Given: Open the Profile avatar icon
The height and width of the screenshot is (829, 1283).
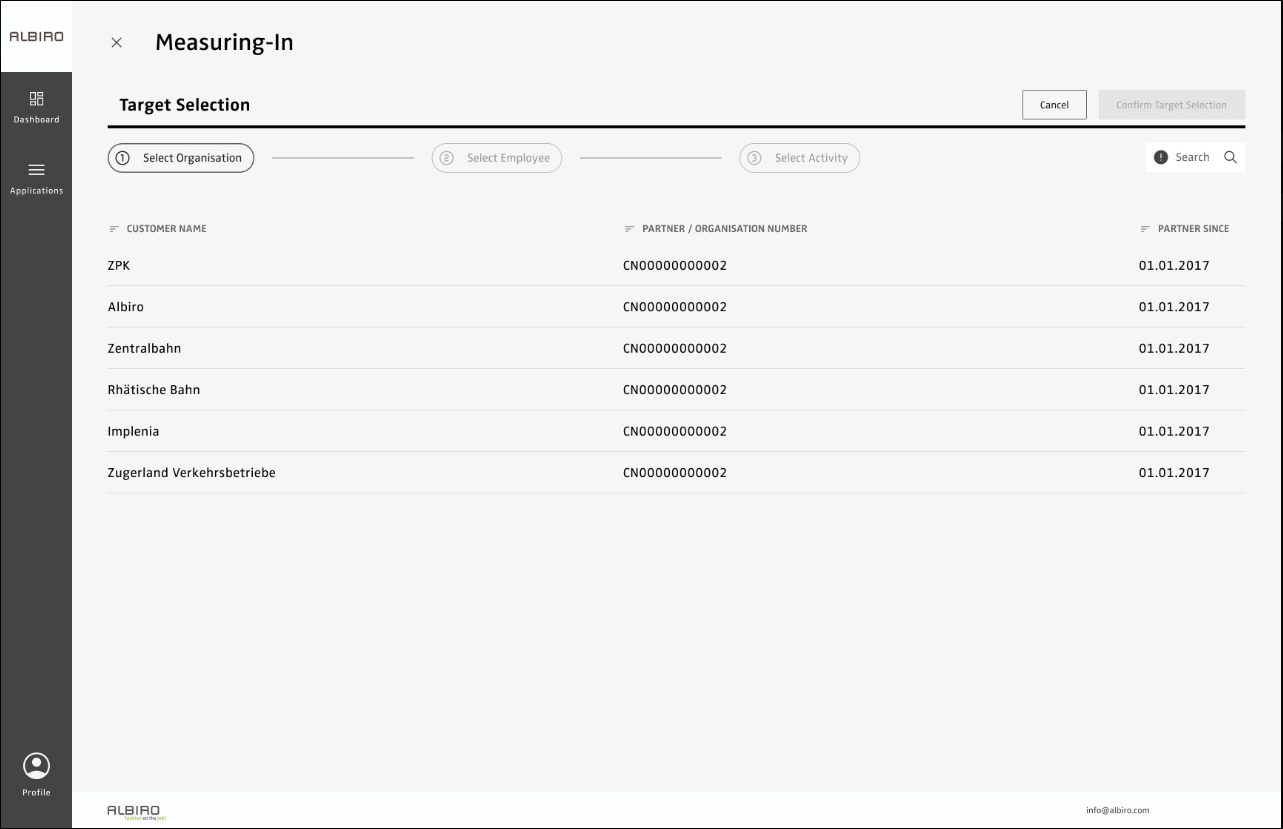Looking at the screenshot, I should tap(36, 766).
